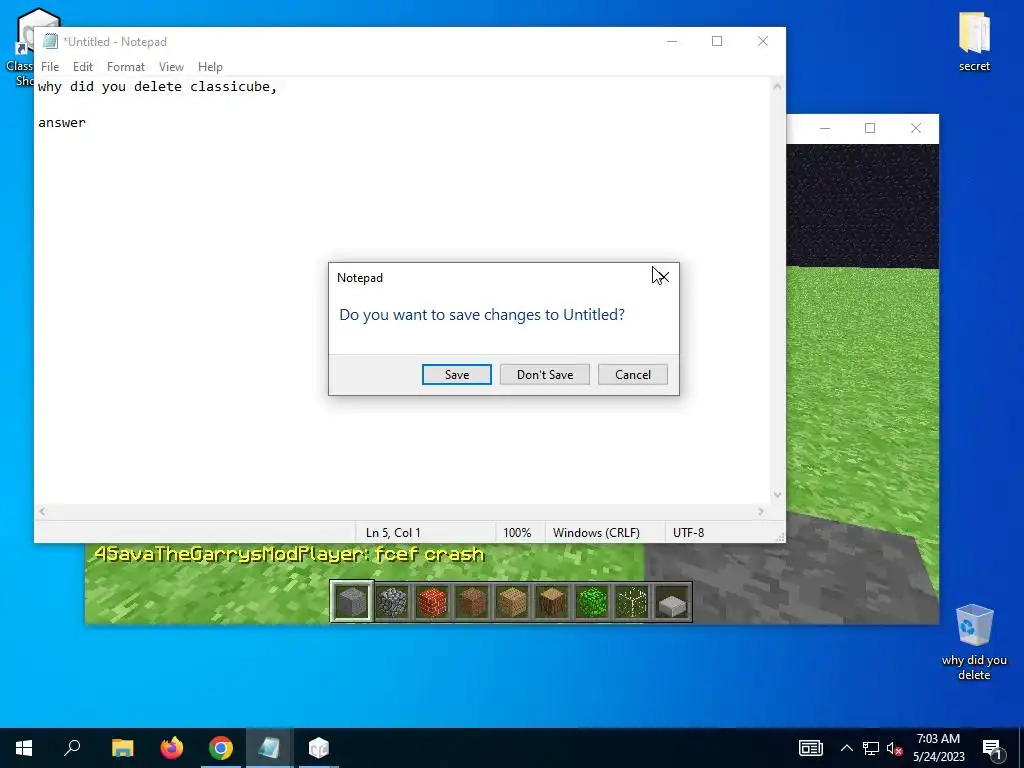This screenshot has width=1024, height=768.
Task: Select the glass block in the hotbar
Action: click(x=632, y=601)
